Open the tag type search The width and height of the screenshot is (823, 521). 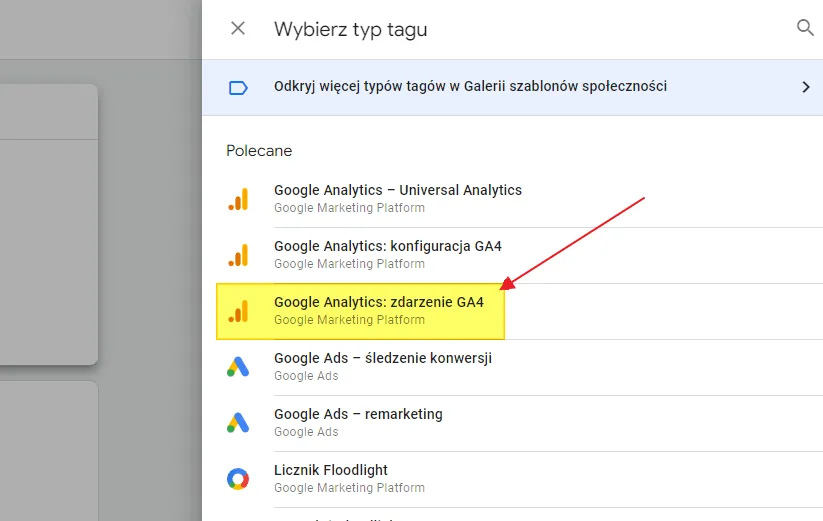(805, 27)
